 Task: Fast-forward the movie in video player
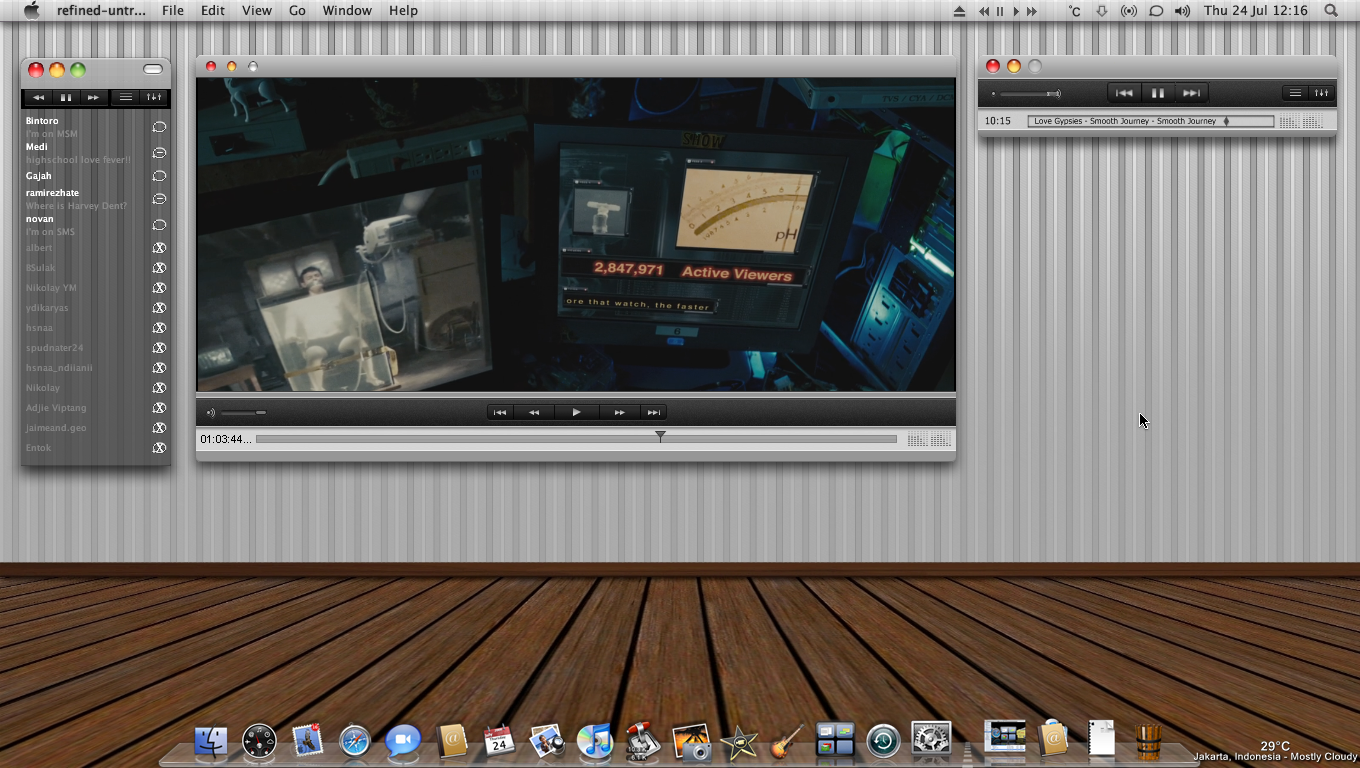click(619, 412)
